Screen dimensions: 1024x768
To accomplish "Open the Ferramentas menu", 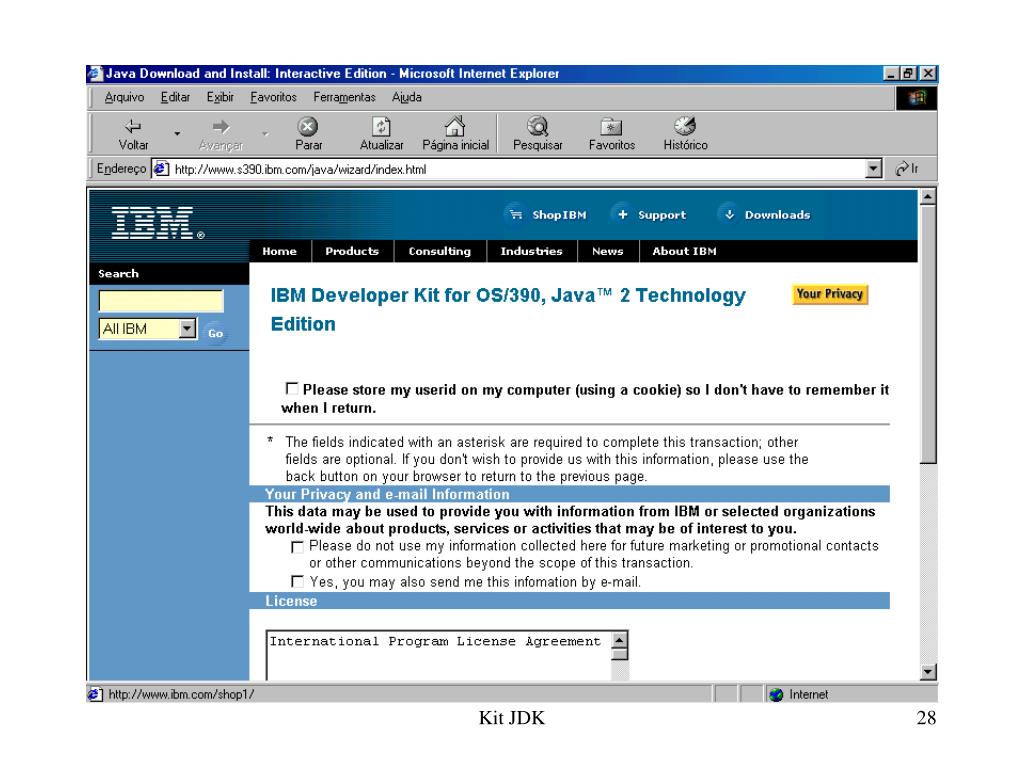I will [x=344, y=97].
